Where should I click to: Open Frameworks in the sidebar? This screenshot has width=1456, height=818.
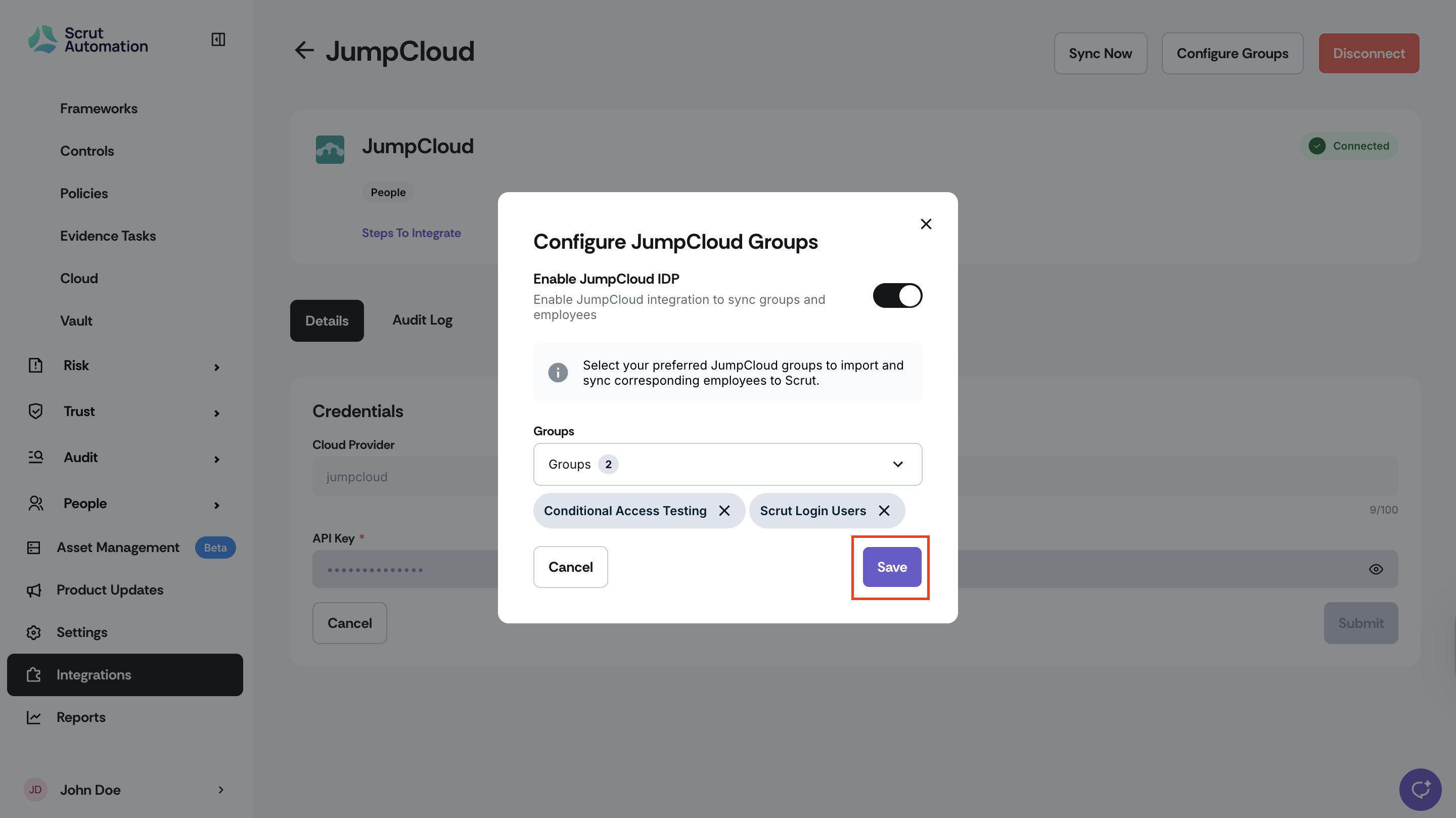click(x=99, y=109)
